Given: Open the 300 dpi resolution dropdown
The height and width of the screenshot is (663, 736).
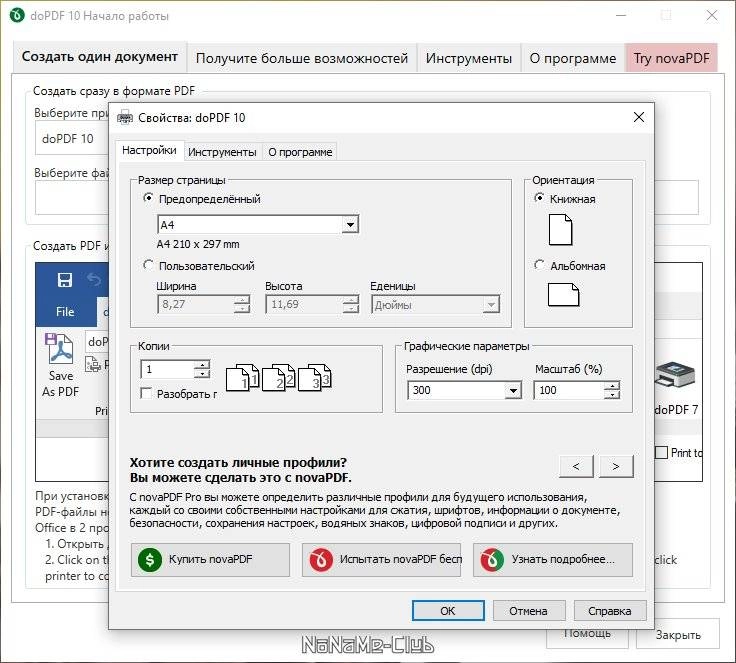Looking at the screenshot, I should [514, 390].
